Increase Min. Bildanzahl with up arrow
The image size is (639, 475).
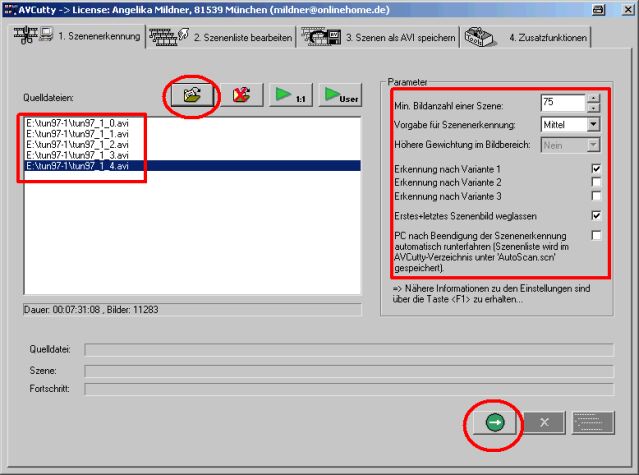tap(593, 98)
